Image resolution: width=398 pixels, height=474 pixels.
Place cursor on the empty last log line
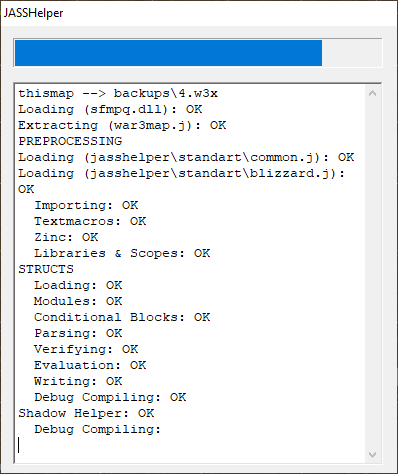pyautogui.click(x=190, y=445)
